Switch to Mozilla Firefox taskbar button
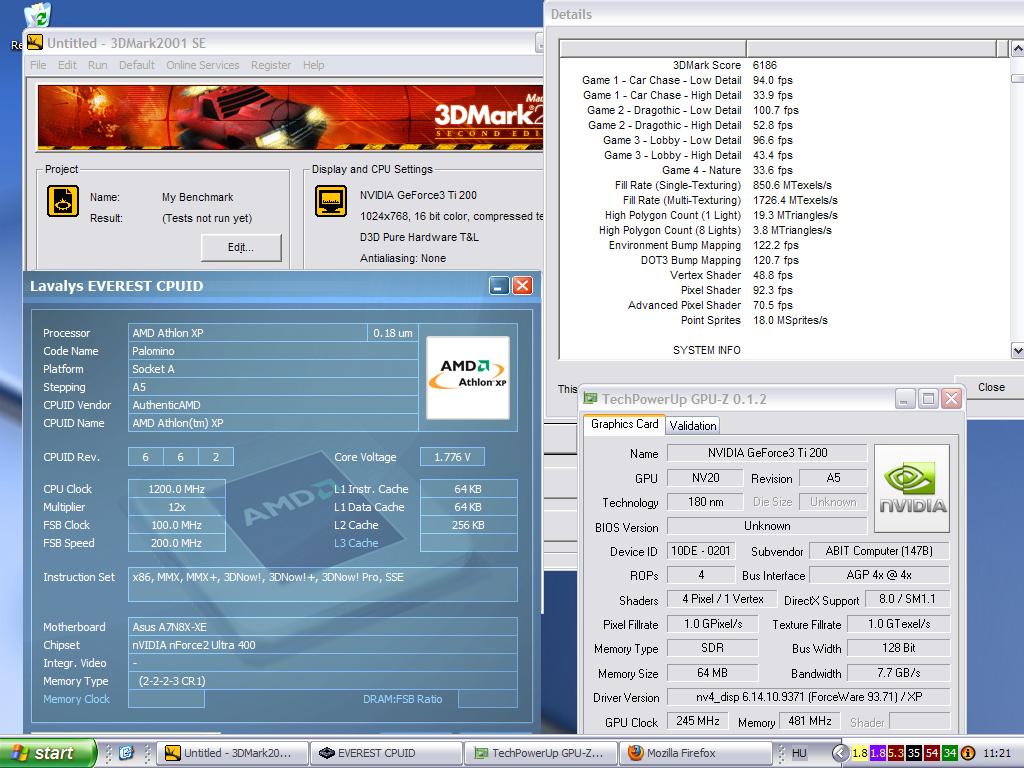Screen dimensions: 1024x768 (695, 753)
